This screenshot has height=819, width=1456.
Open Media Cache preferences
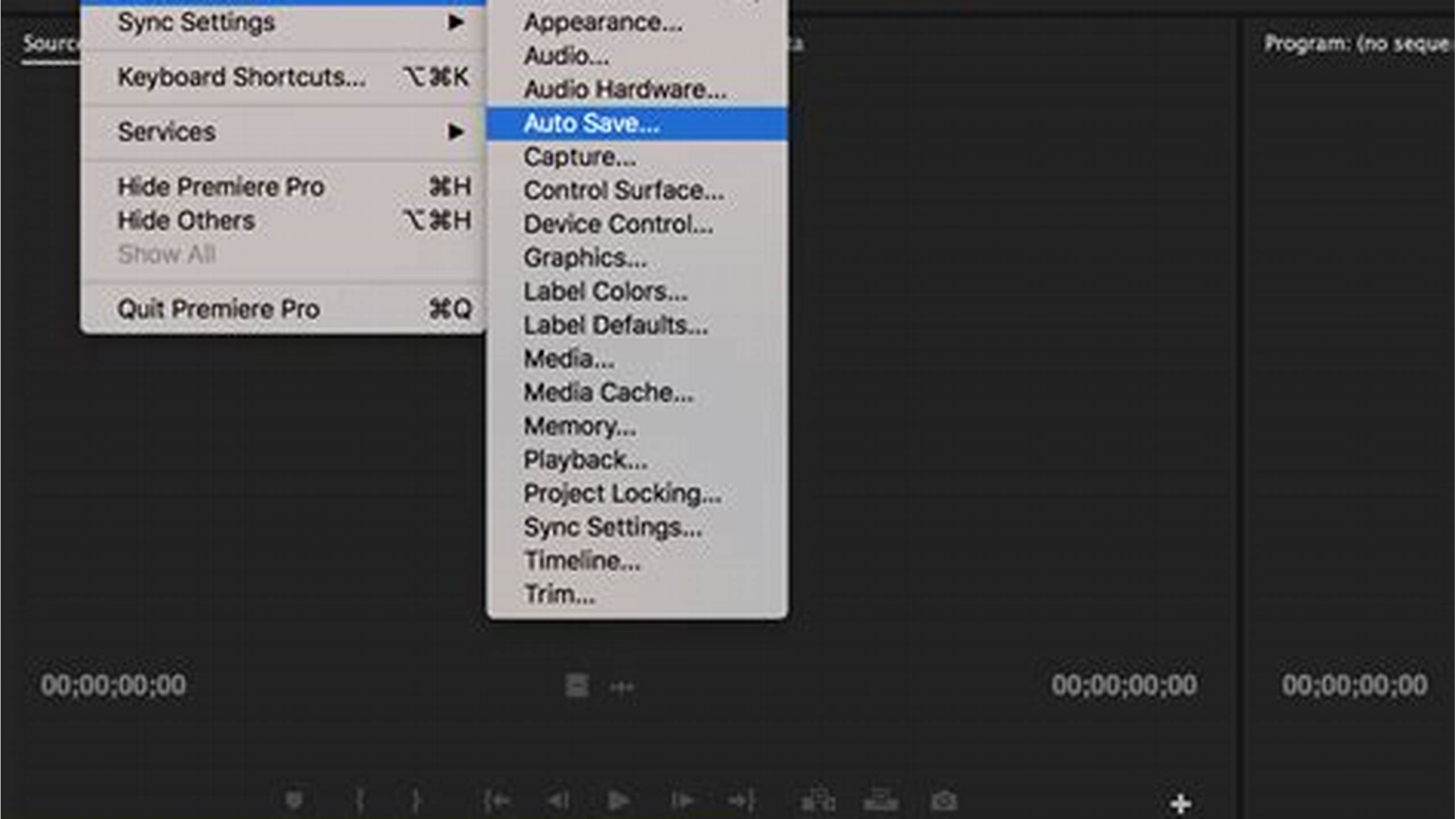click(638, 392)
